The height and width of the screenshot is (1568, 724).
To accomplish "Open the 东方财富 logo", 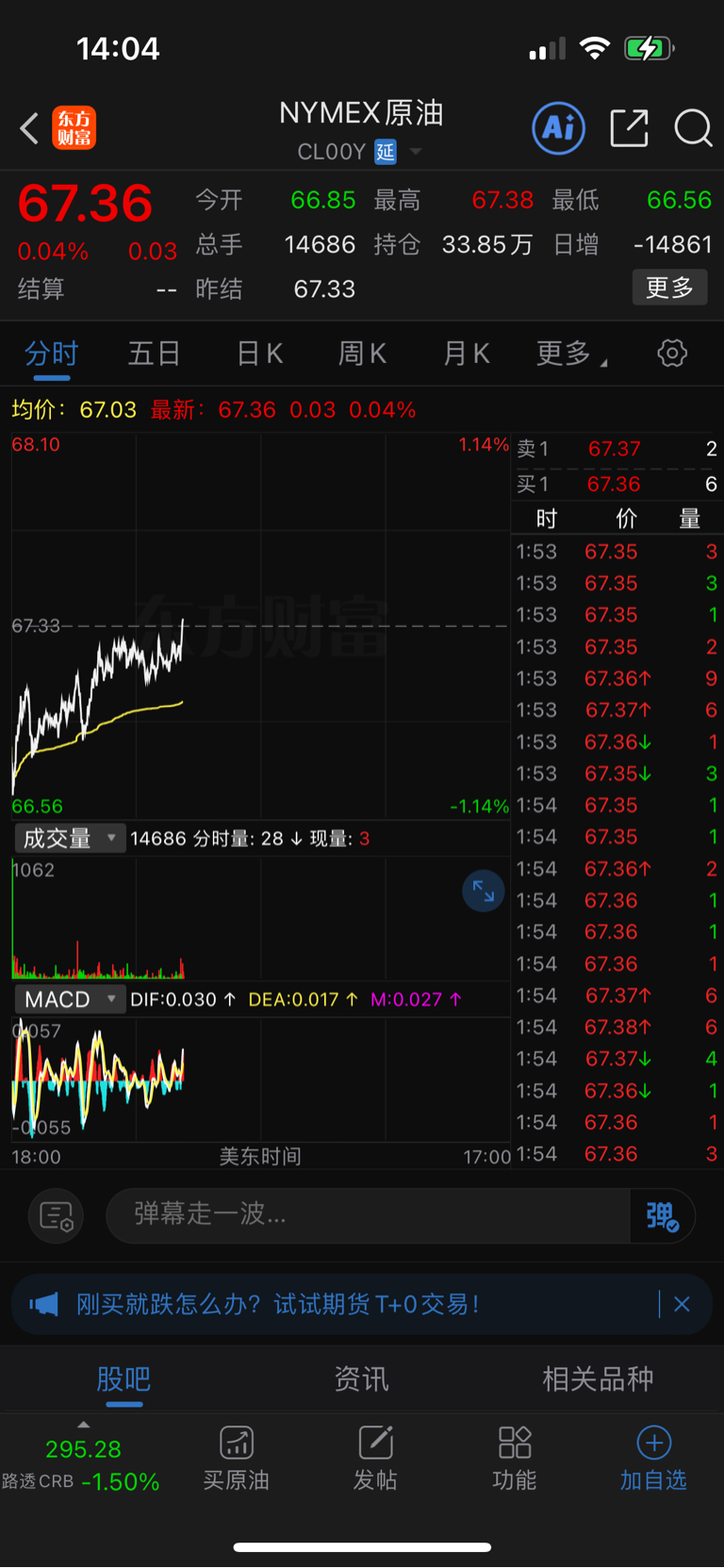I will [x=74, y=128].
